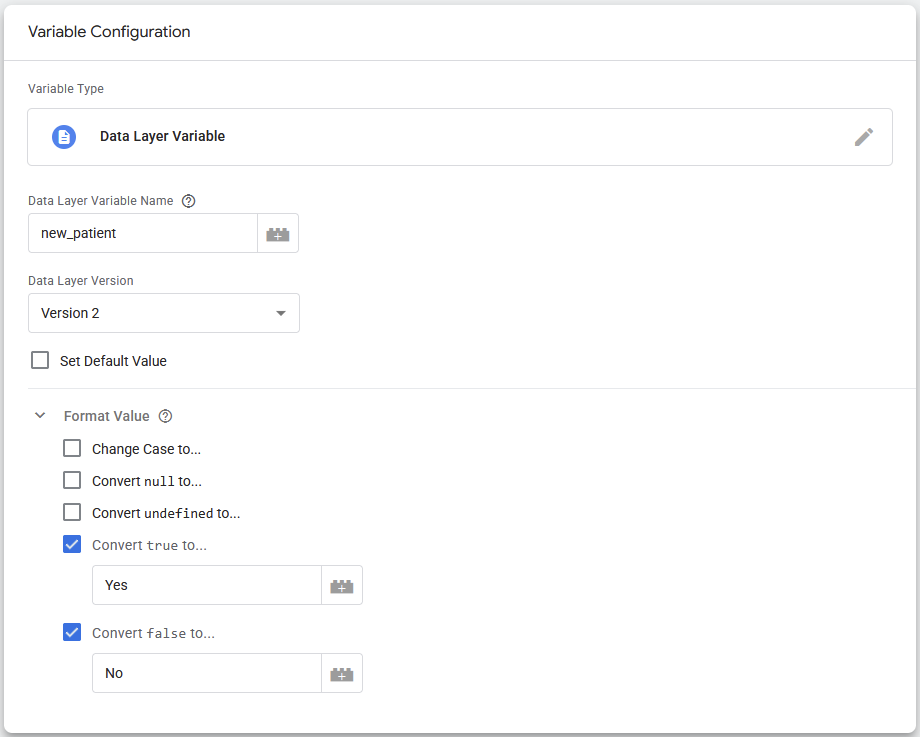Open help icon next to Data Layer Variable Name
The height and width of the screenshot is (737, 920).
pos(188,201)
